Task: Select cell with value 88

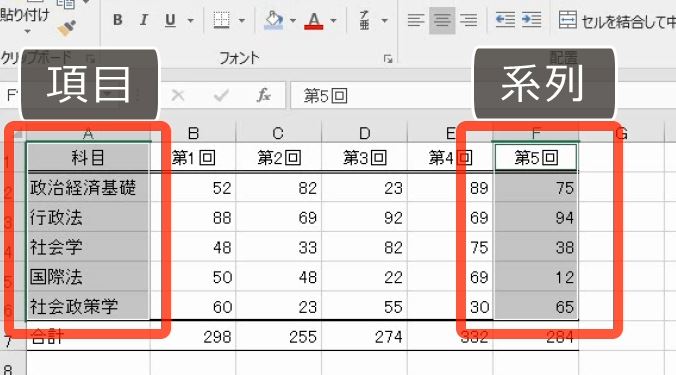Action: tap(193, 218)
